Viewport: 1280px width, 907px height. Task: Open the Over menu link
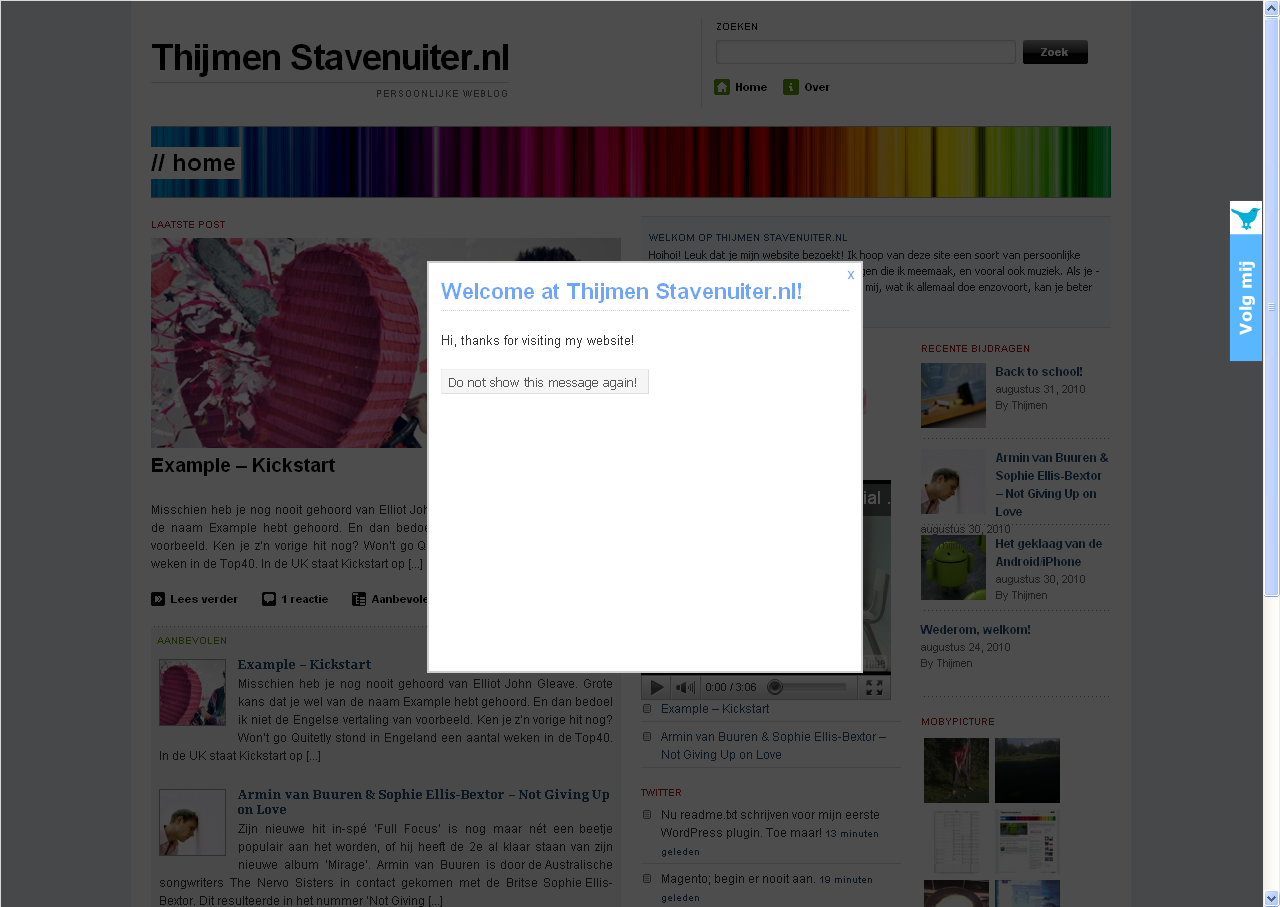coord(817,87)
